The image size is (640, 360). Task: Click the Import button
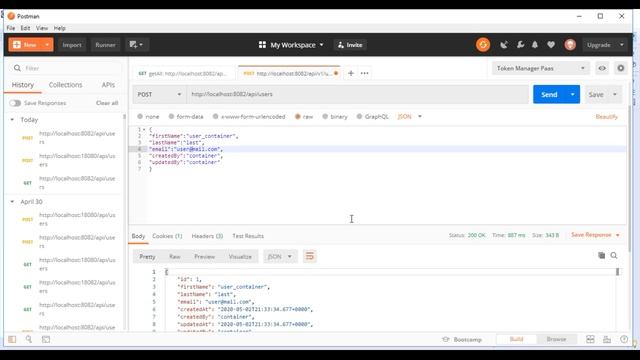[72, 45]
